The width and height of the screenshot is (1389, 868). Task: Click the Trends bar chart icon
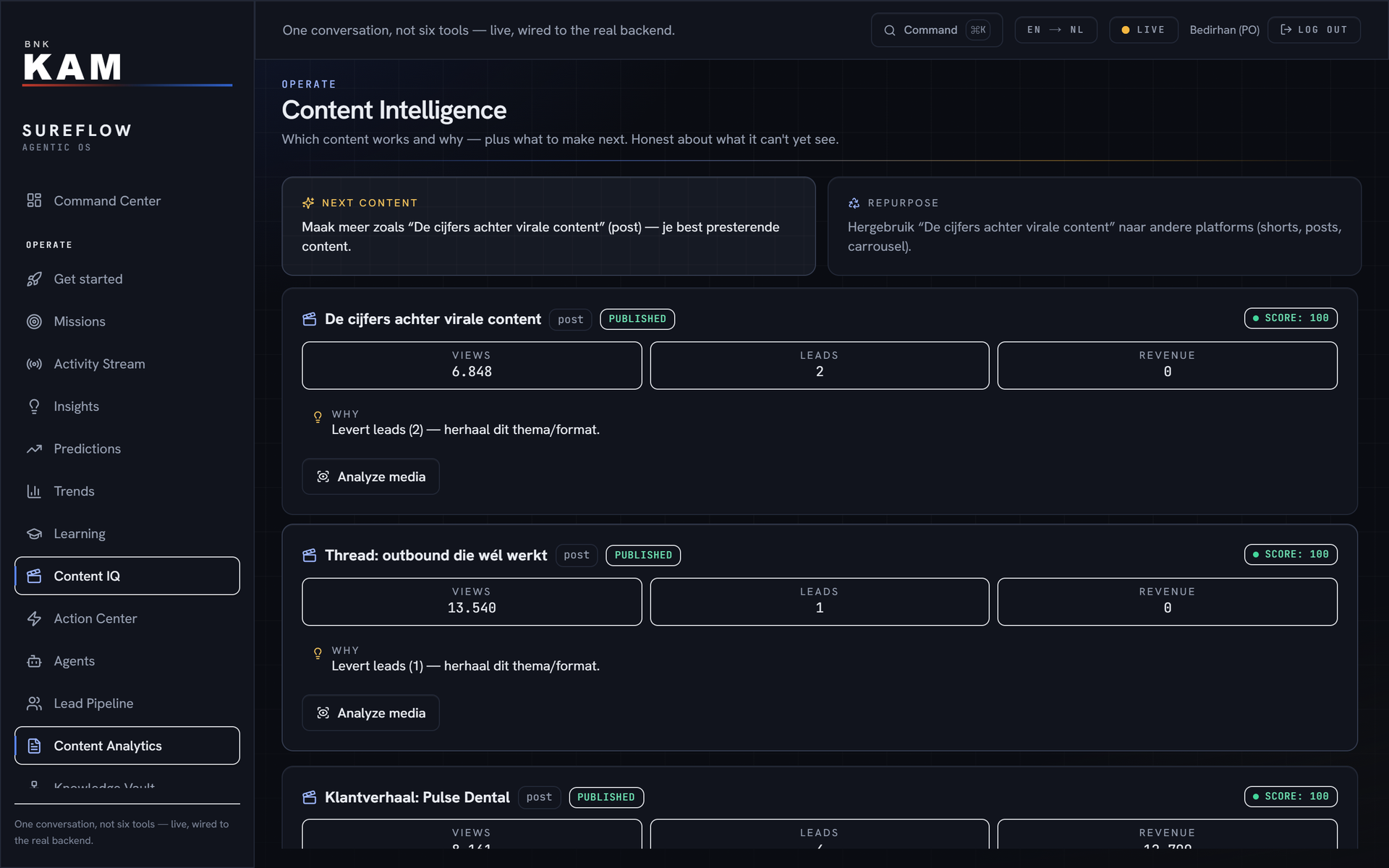[34, 491]
